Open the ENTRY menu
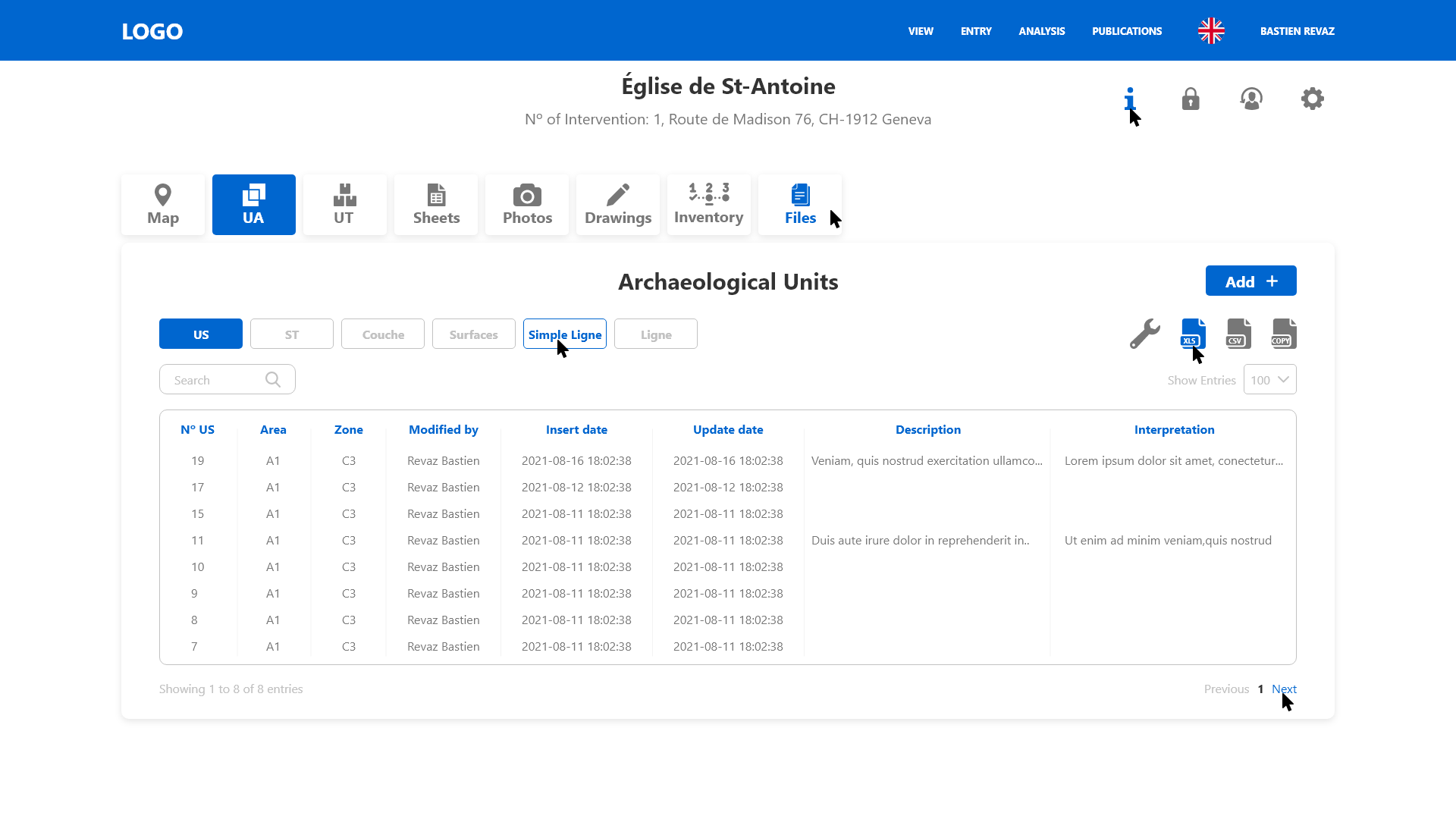This screenshot has height=819, width=1456. click(976, 31)
